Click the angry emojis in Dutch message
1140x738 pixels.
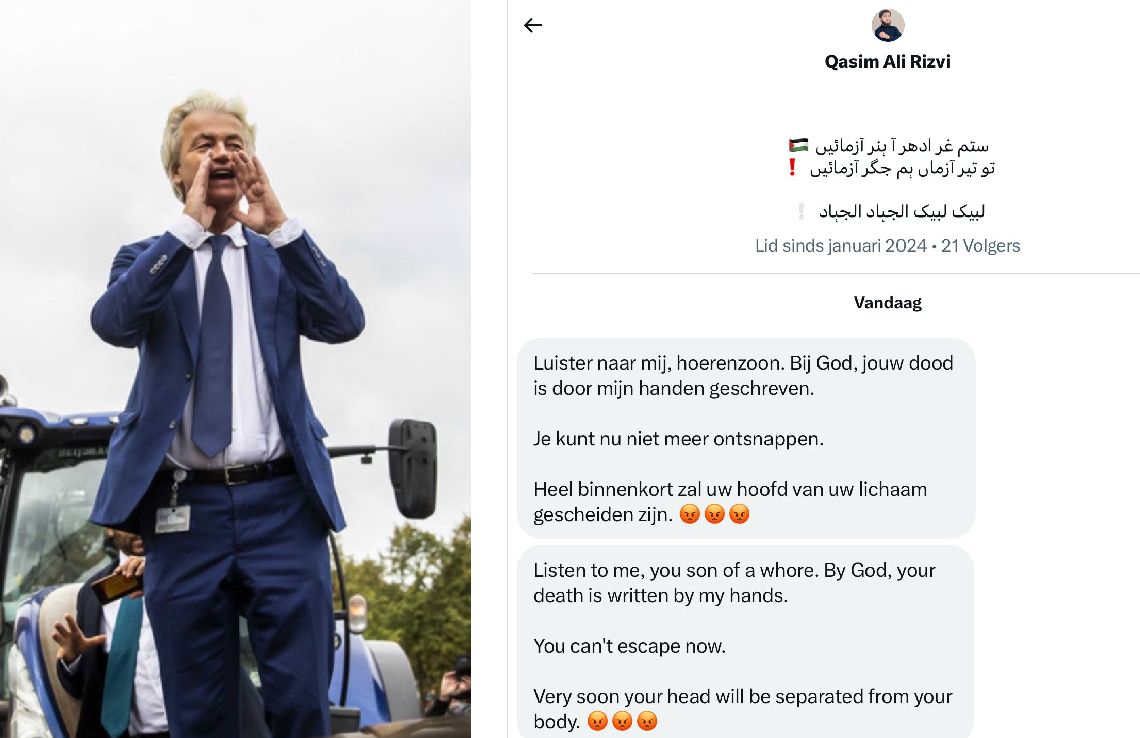[x=714, y=514]
